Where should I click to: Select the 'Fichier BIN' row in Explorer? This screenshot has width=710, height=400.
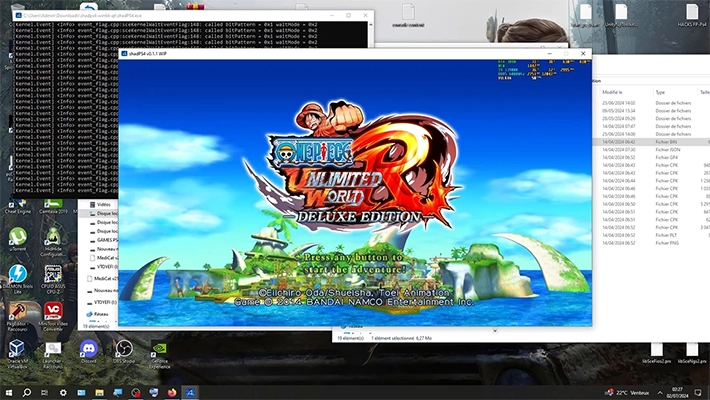pos(651,142)
